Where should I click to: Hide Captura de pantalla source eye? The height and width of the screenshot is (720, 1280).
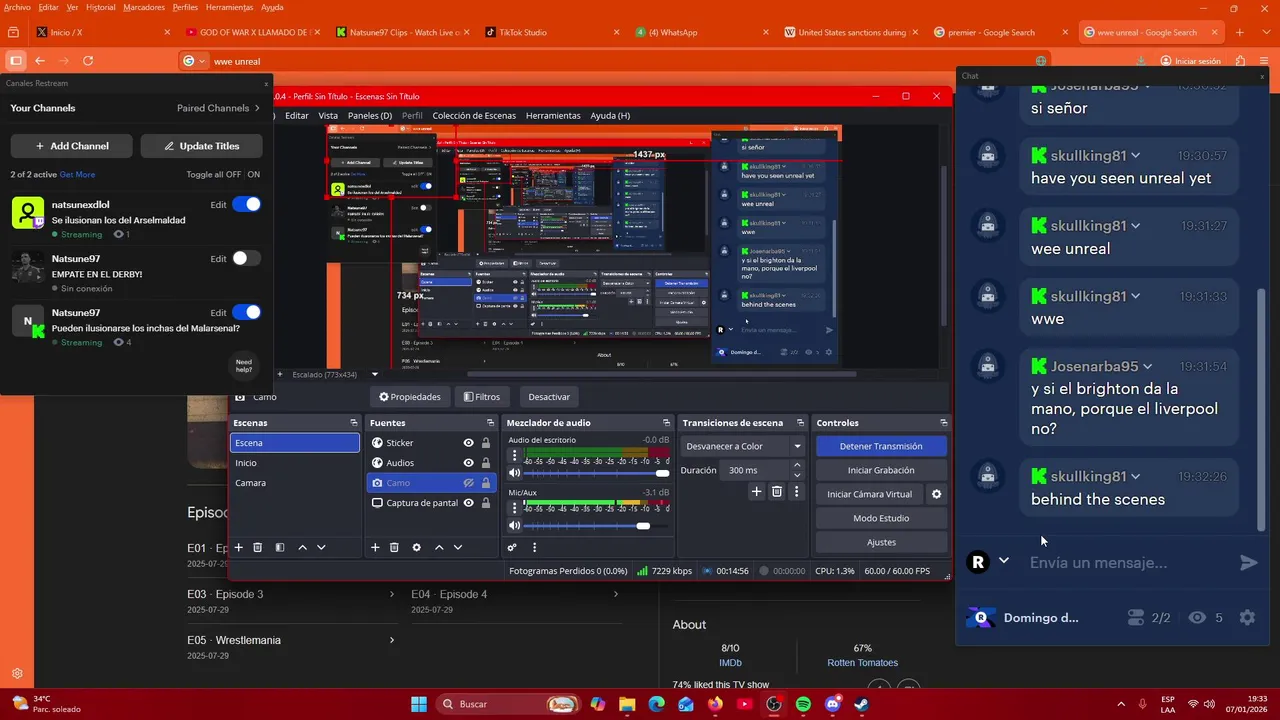(x=468, y=503)
